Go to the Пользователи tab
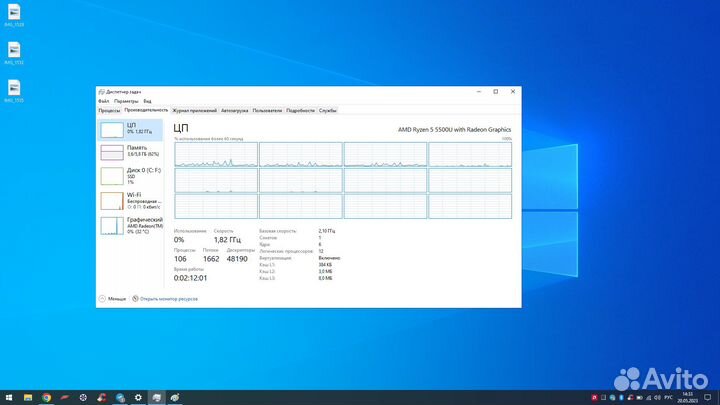Viewport: 720px width, 405px height. tap(267, 111)
